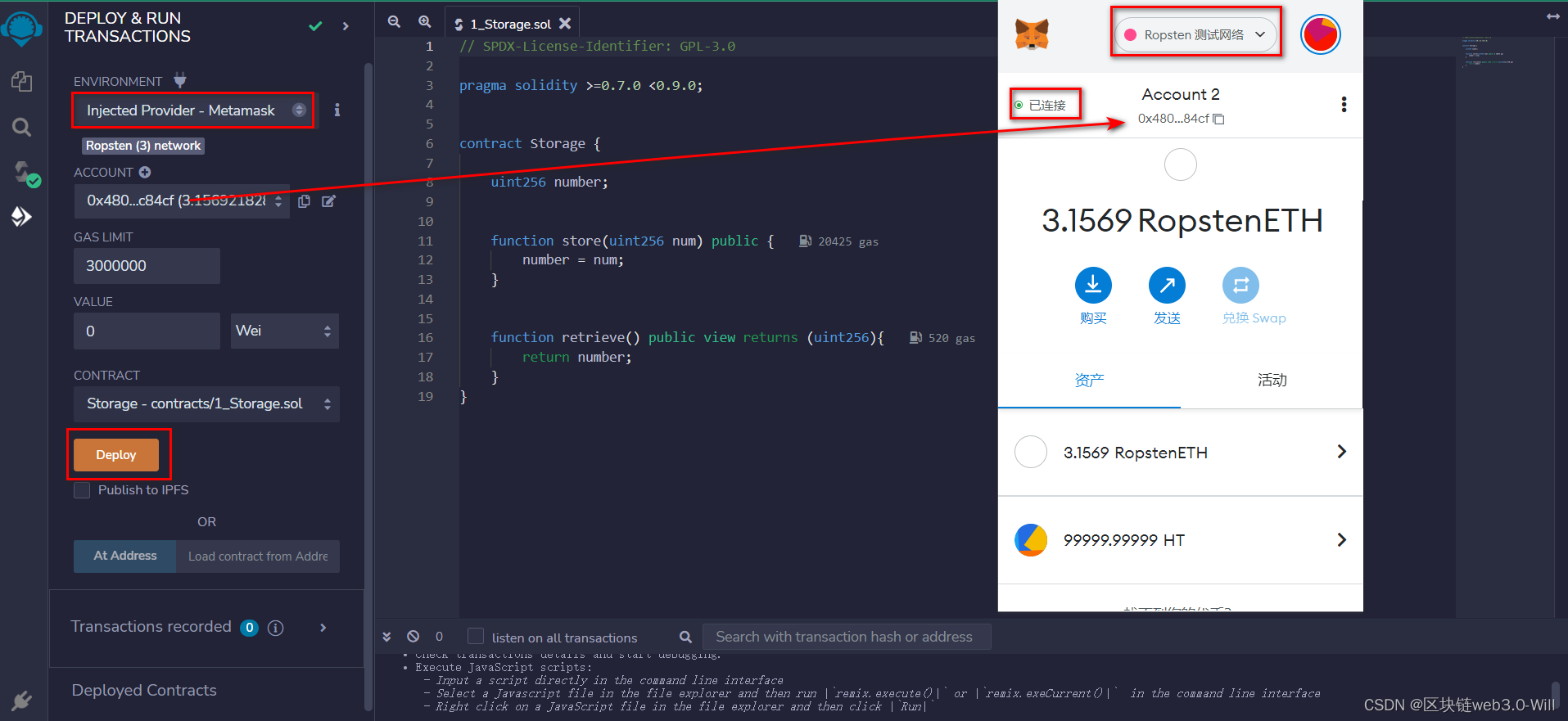Click the Deployed Contracts section heading

point(144,691)
